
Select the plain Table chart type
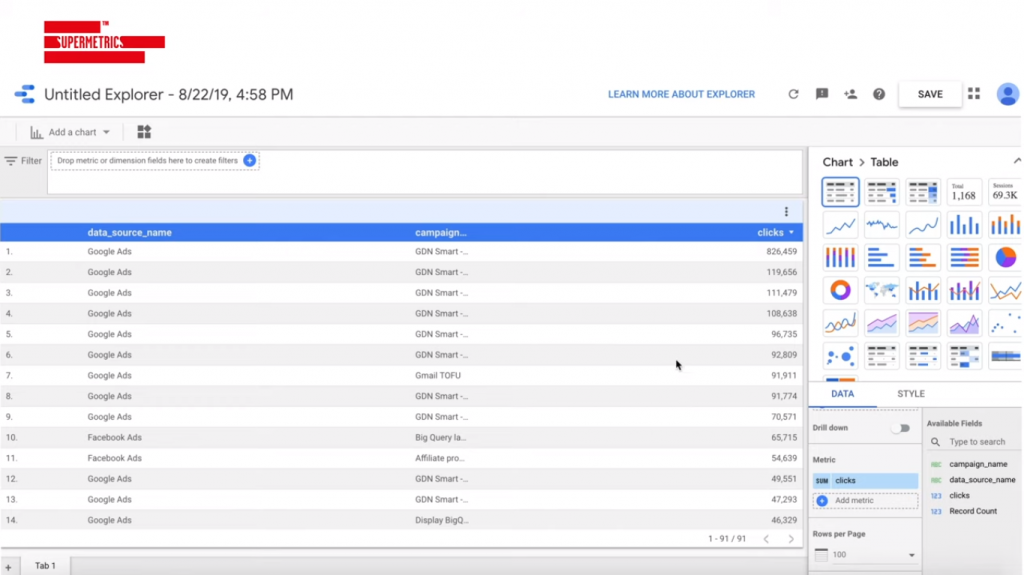tap(840, 193)
